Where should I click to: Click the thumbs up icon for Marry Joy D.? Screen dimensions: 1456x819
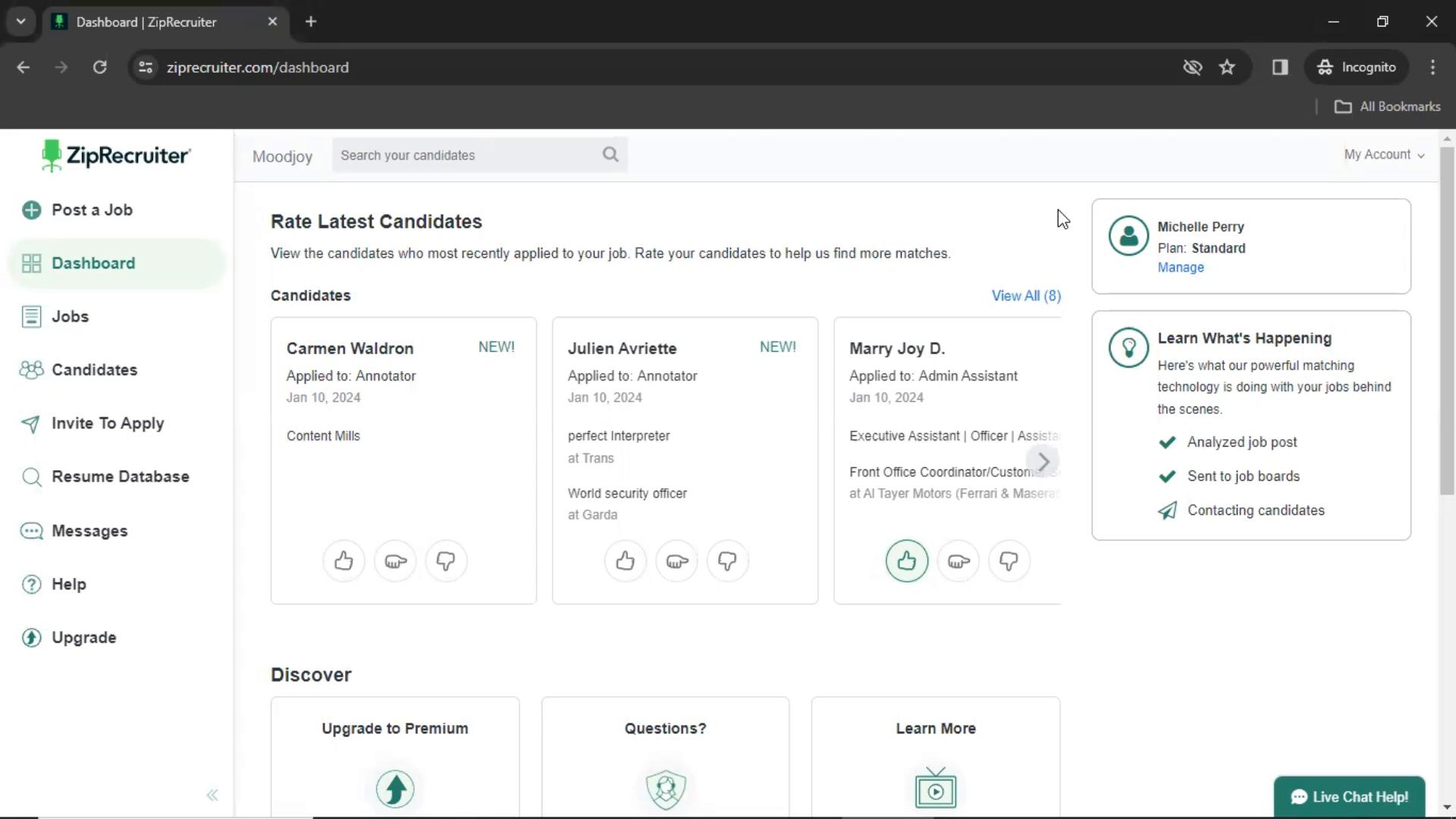point(906,560)
